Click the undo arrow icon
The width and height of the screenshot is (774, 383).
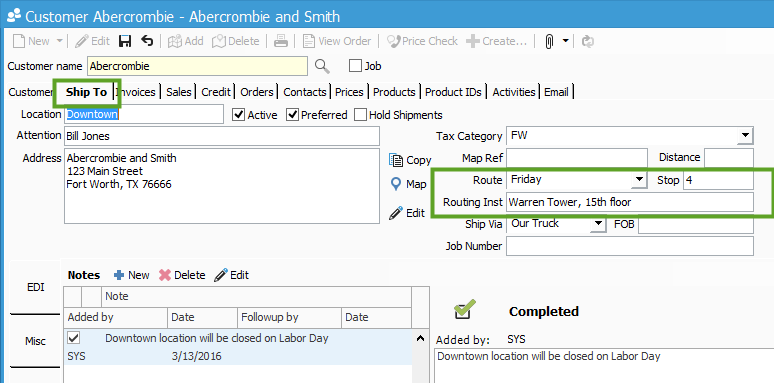tap(147, 41)
